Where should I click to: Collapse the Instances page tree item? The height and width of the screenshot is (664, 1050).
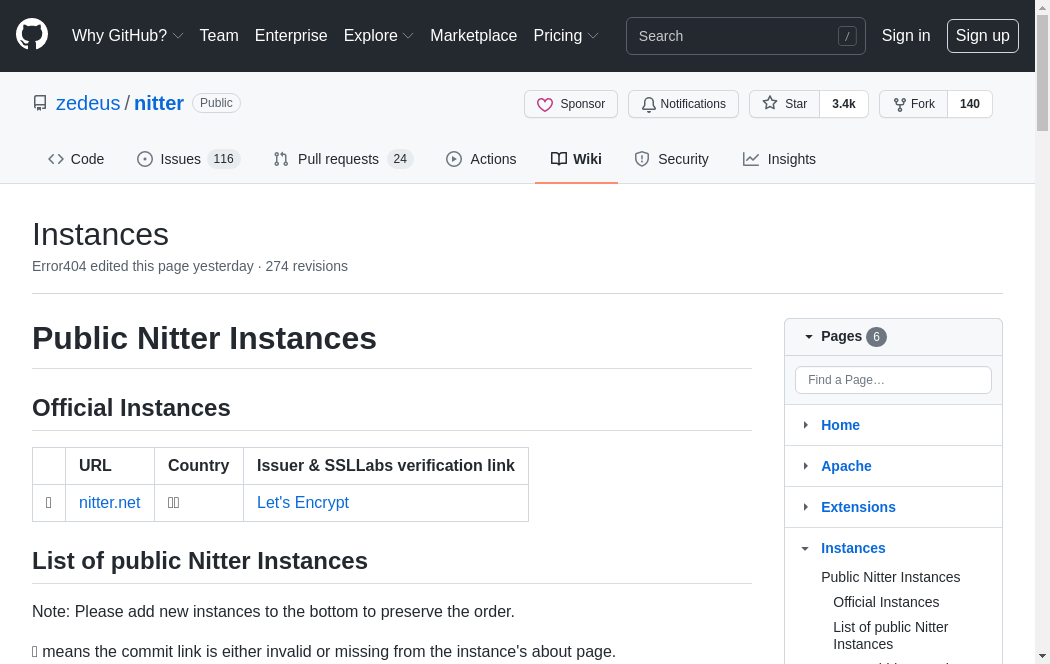click(805, 548)
